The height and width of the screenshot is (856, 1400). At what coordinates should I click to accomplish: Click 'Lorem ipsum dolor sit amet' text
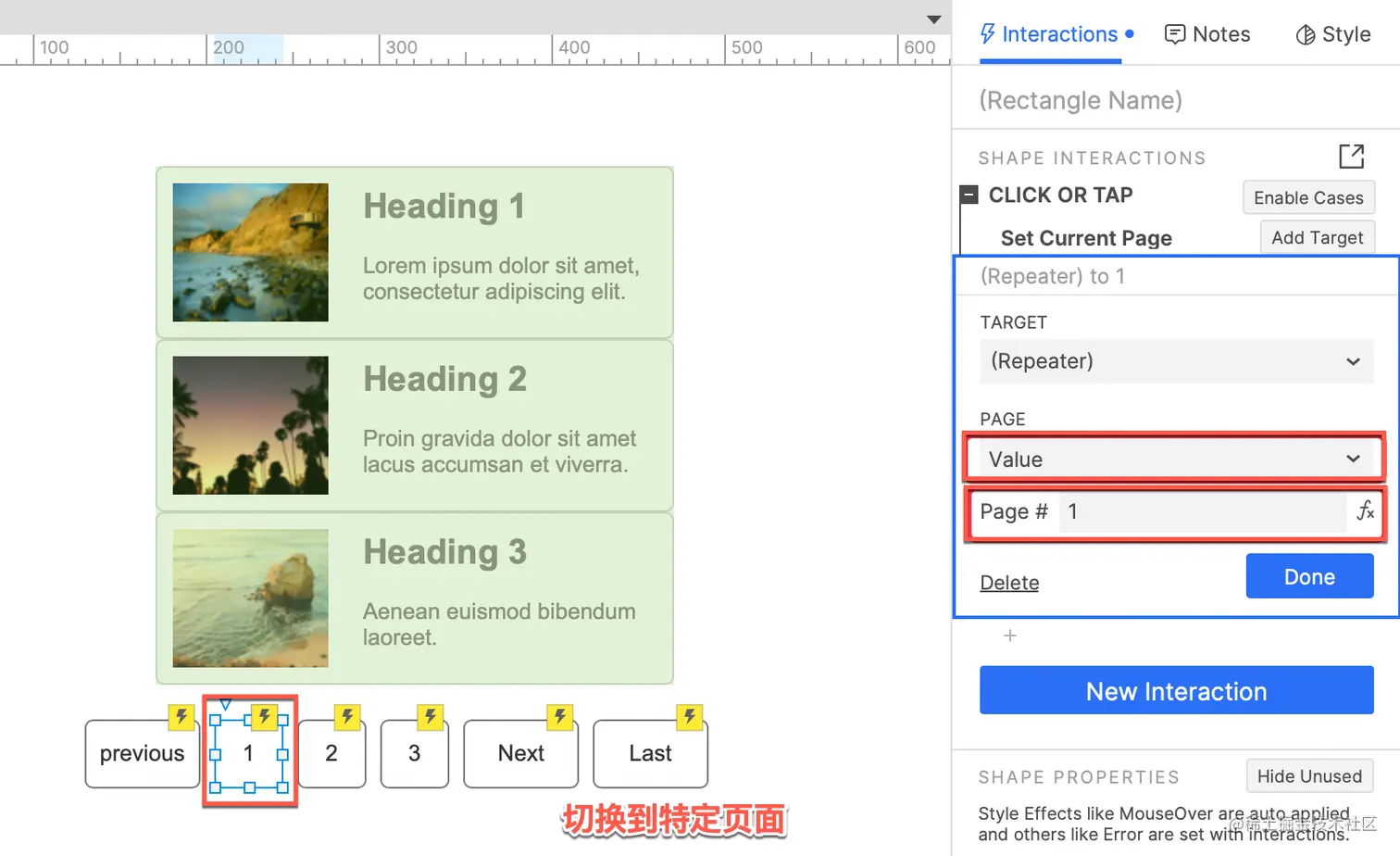click(x=501, y=266)
